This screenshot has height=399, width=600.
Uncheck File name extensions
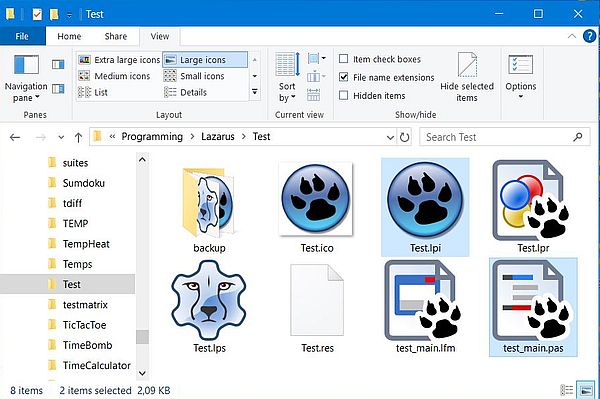click(344, 77)
